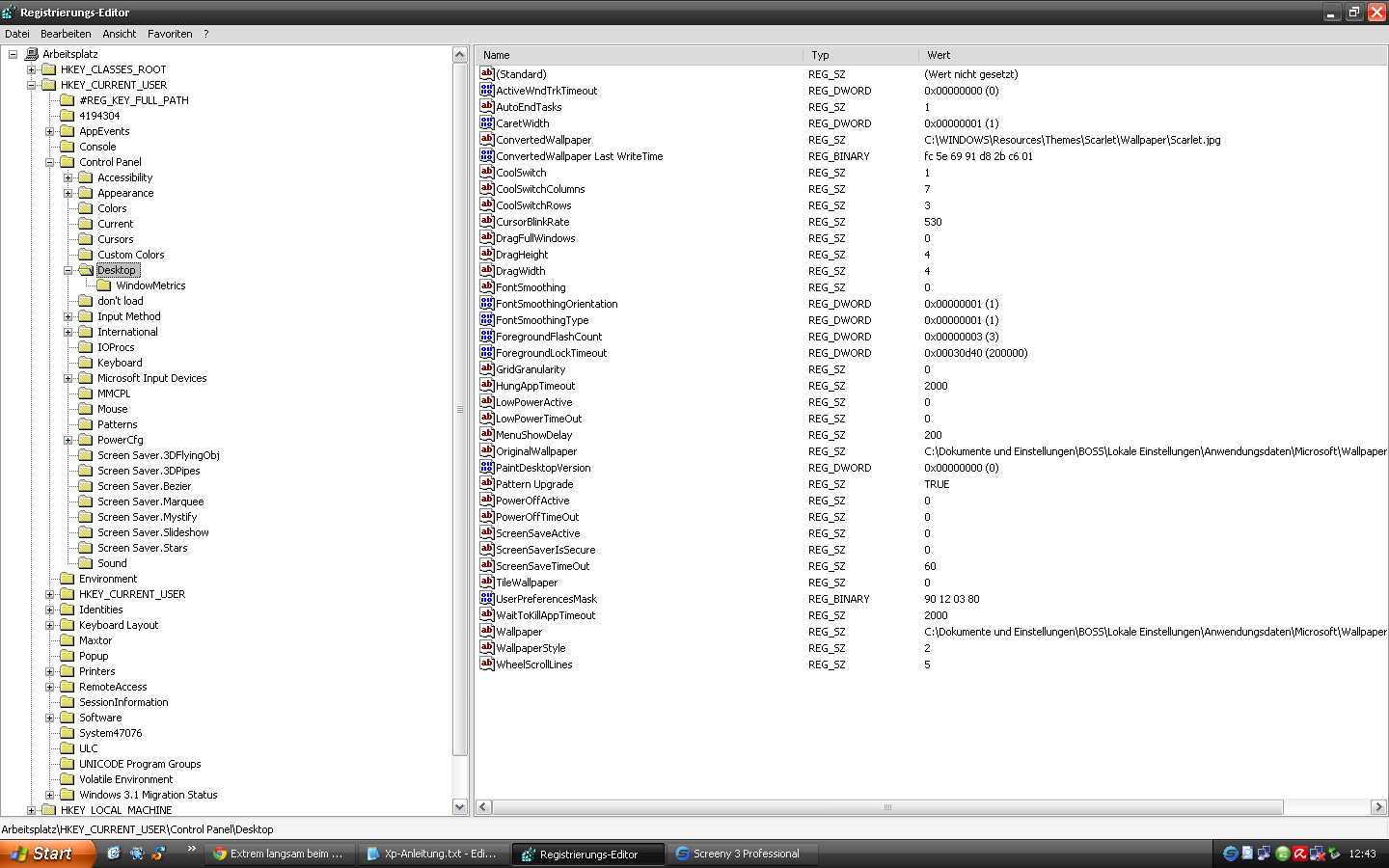Click the binary icon of UserPreferencesMask
Image resolution: width=1389 pixels, height=868 pixels.
coord(487,598)
